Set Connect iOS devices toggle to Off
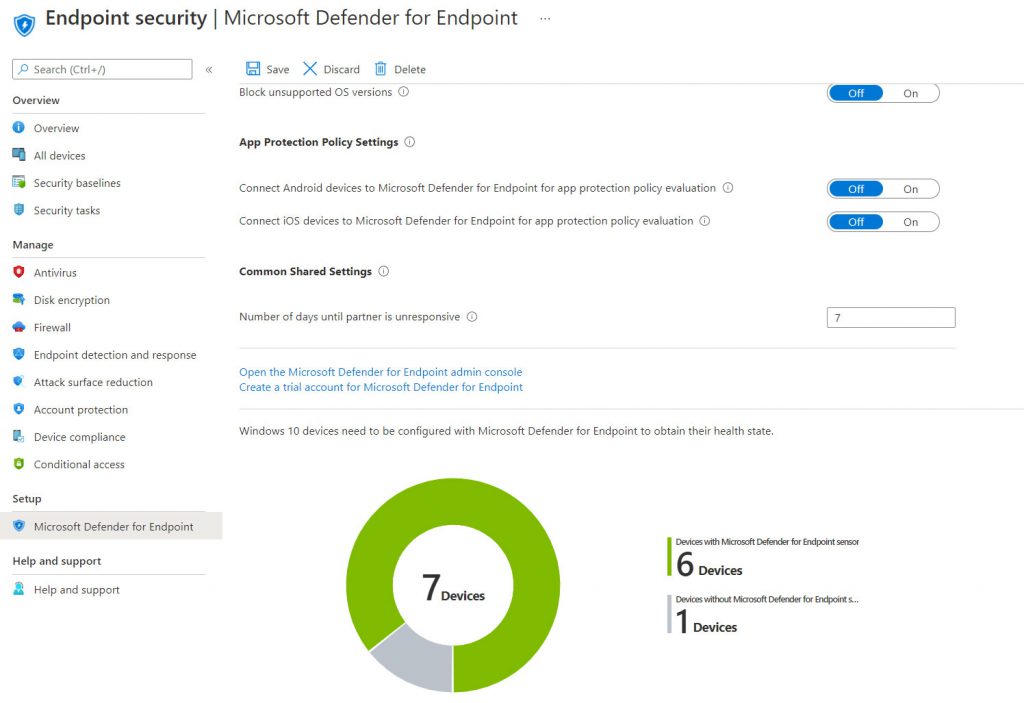 click(856, 222)
